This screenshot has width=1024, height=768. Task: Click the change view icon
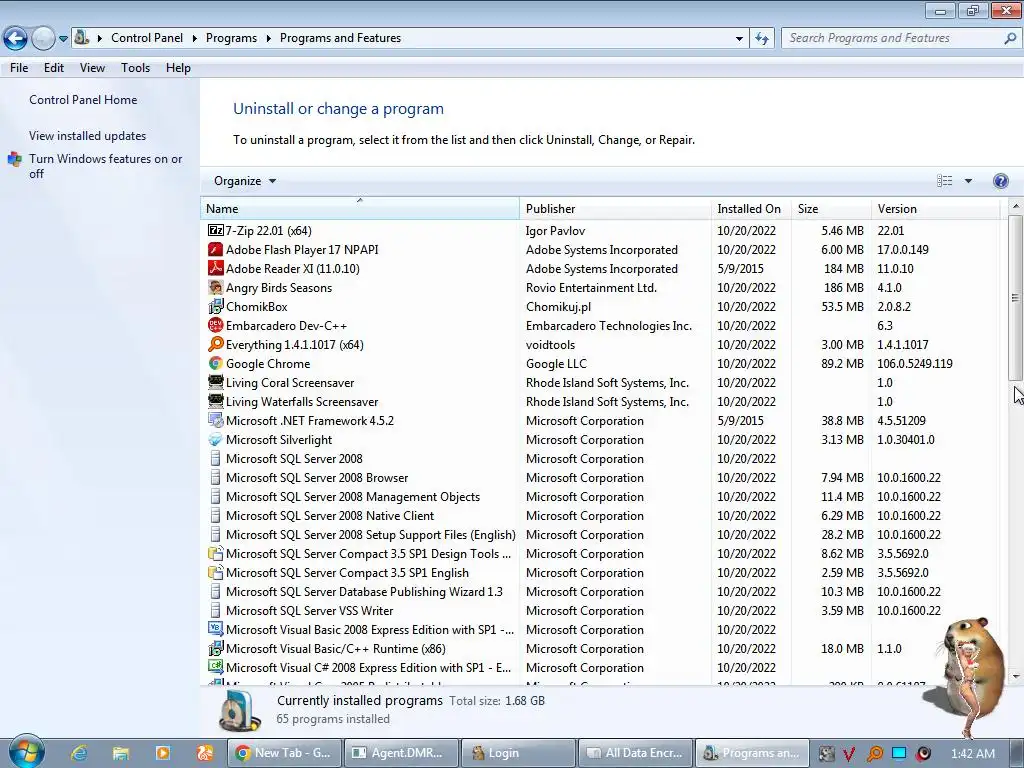(944, 181)
